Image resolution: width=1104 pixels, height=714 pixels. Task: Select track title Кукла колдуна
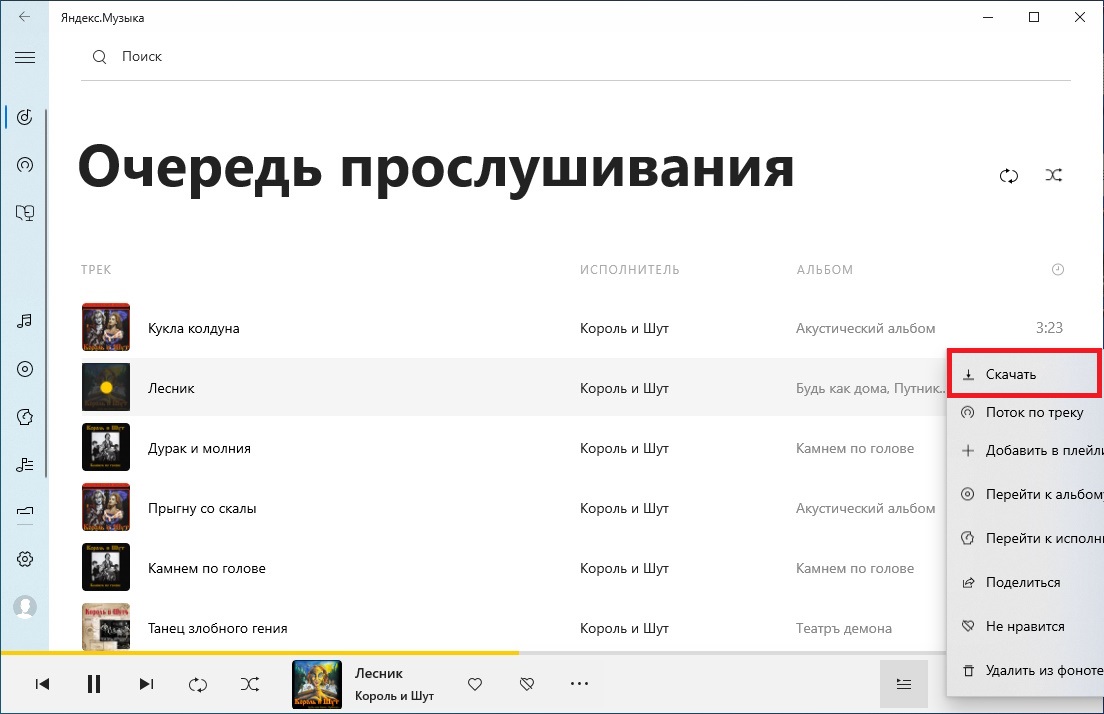pos(194,328)
